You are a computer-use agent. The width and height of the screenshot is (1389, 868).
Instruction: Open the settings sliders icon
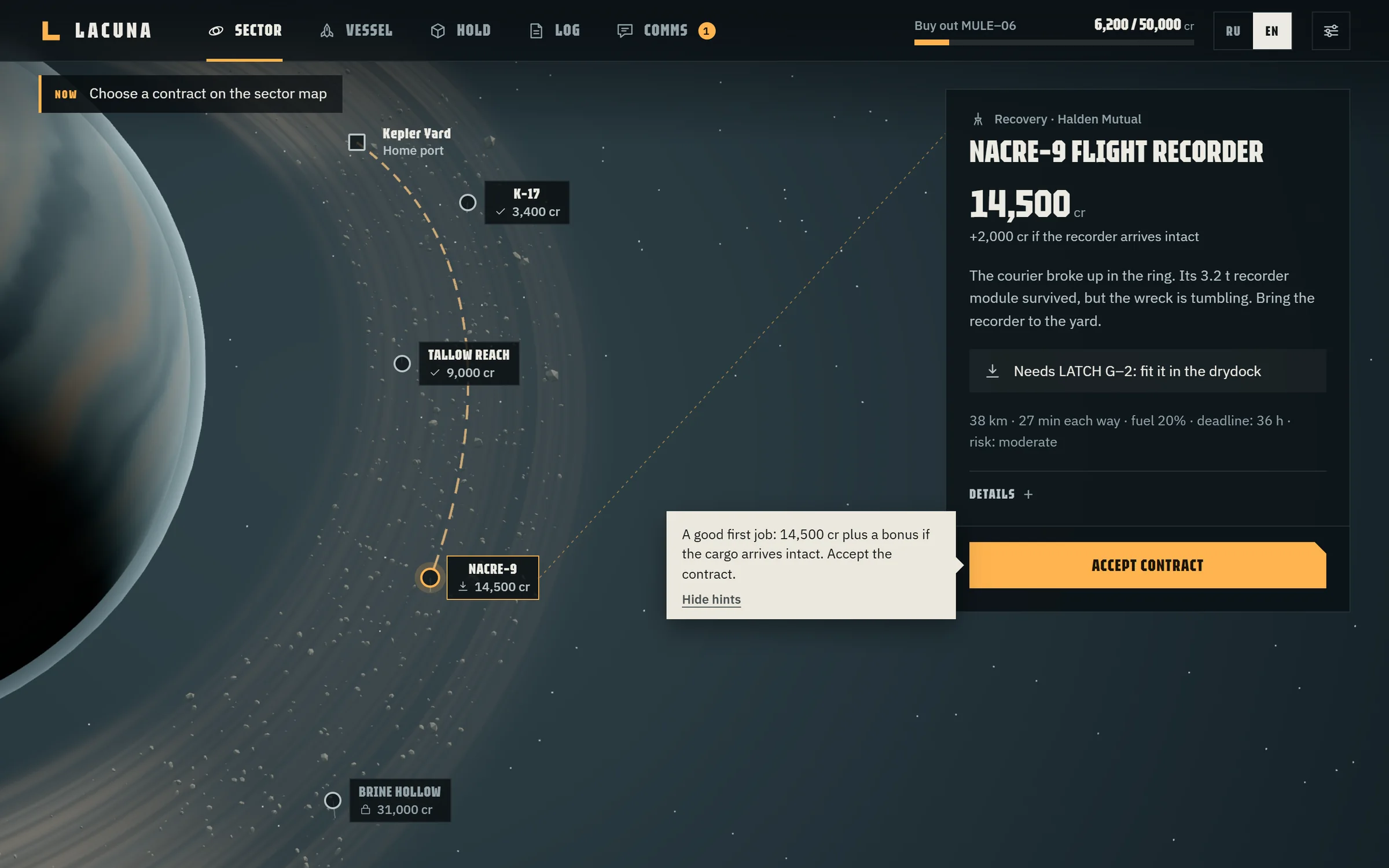1331,31
